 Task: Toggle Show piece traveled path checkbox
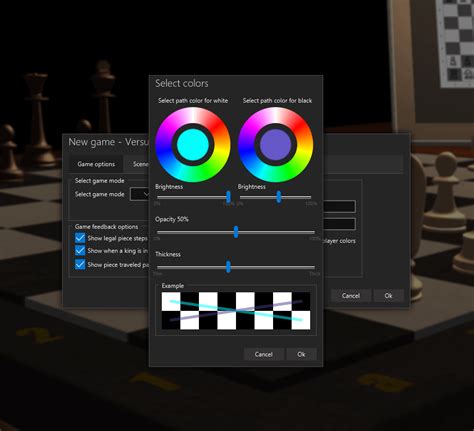pyautogui.click(x=80, y=264)
